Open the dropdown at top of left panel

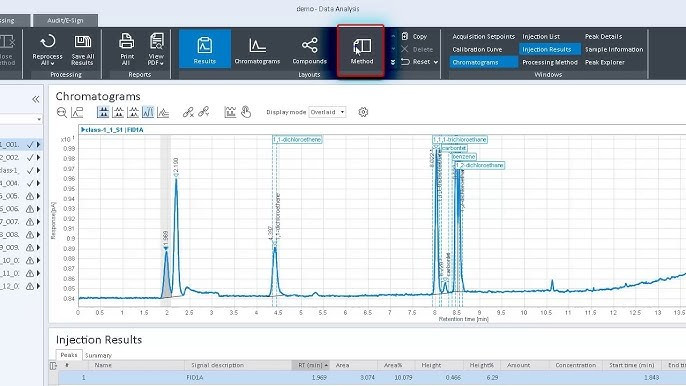click(39, 119)
